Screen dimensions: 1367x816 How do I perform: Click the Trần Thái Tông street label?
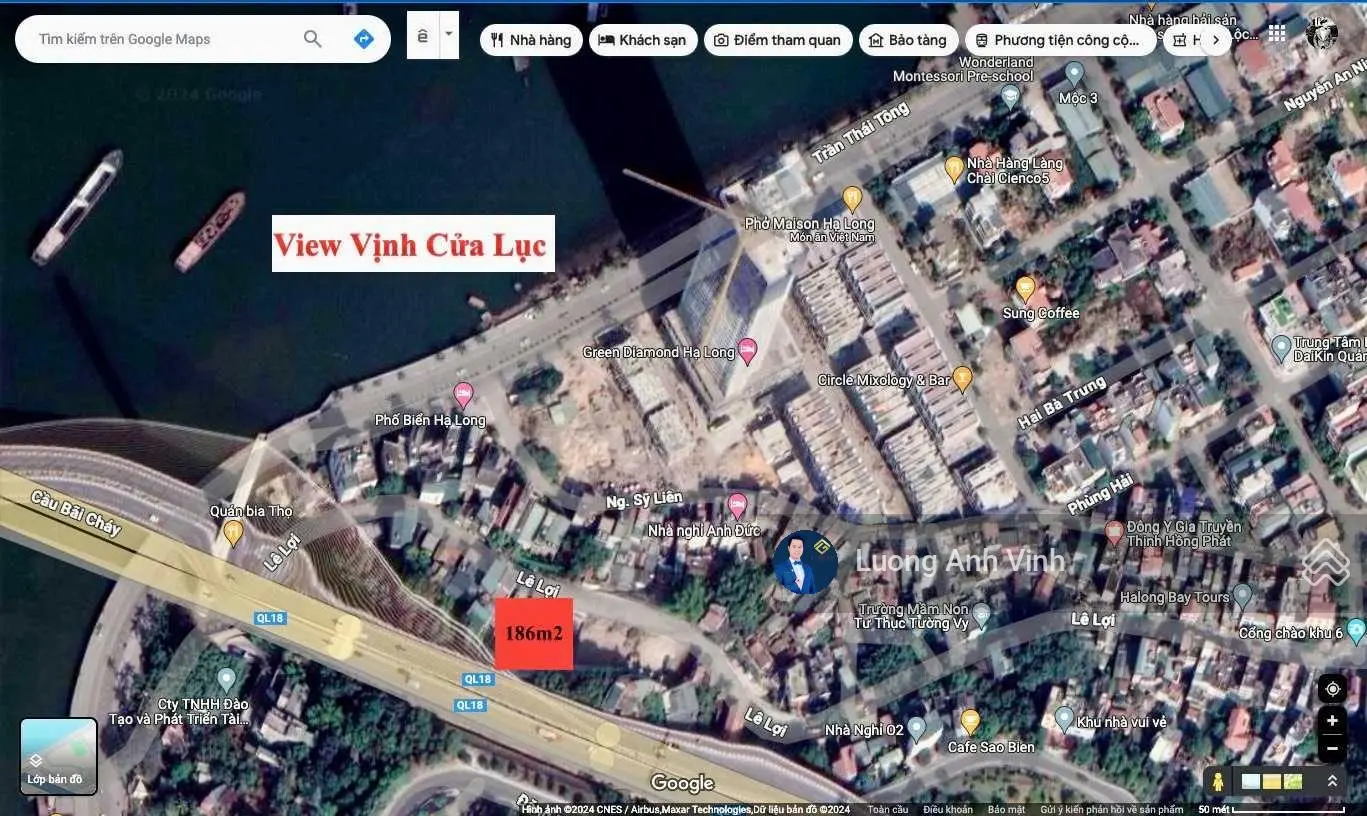pyautogui.click(x=861, y=132)
